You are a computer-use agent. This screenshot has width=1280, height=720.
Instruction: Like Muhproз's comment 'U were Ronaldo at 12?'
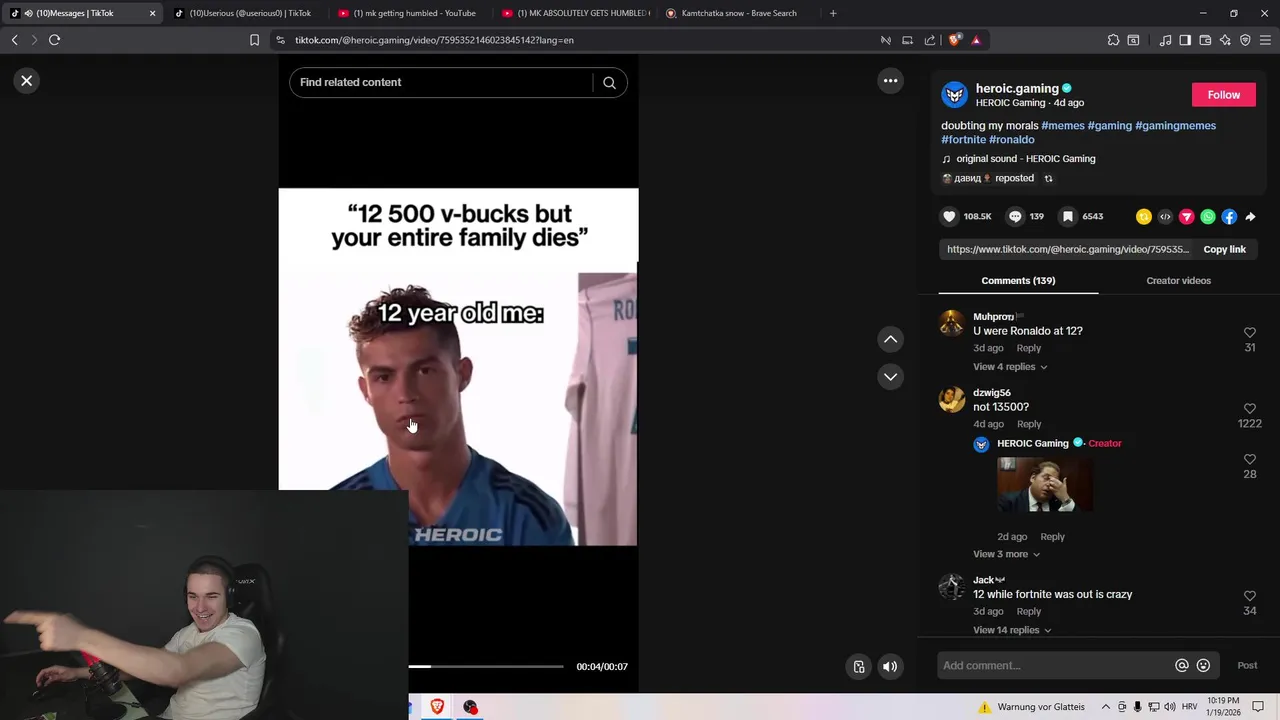tap(1250, 333)
